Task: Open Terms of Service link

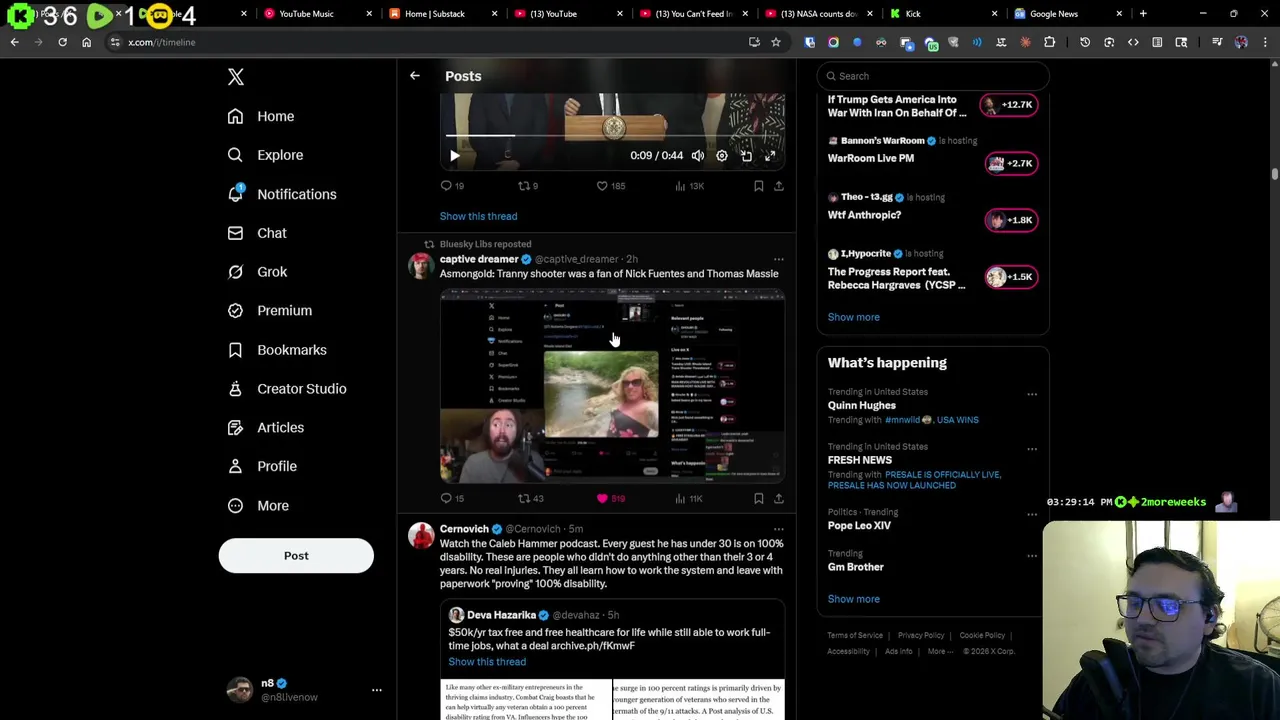Action: tap(855, 635)
